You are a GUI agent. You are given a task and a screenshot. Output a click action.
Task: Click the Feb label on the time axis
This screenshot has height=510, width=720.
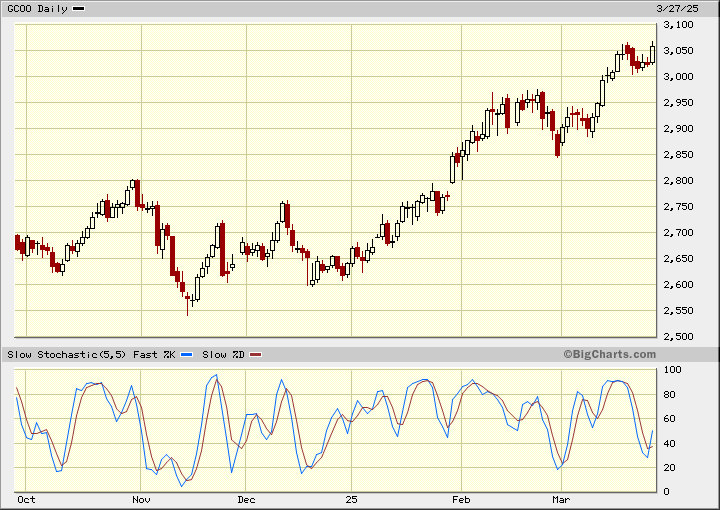461,499
